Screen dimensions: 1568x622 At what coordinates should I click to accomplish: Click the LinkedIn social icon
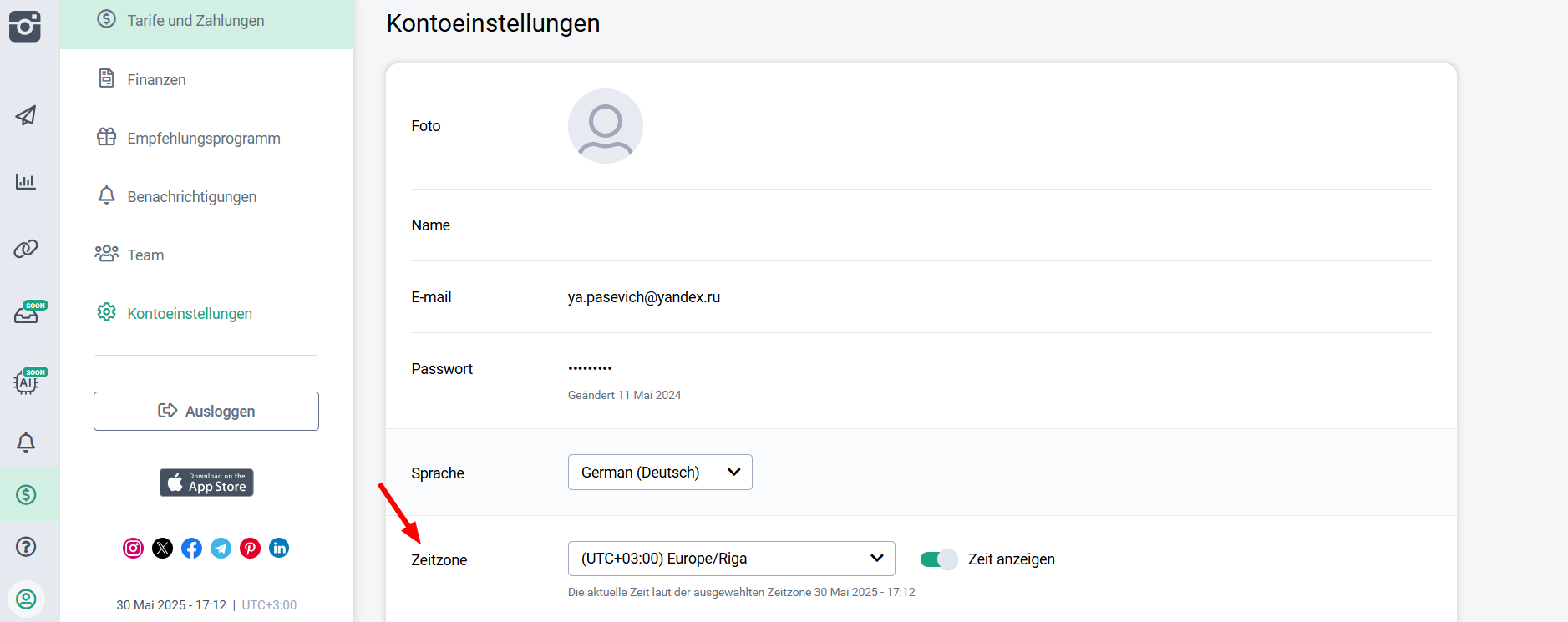[x=279, y=548]
